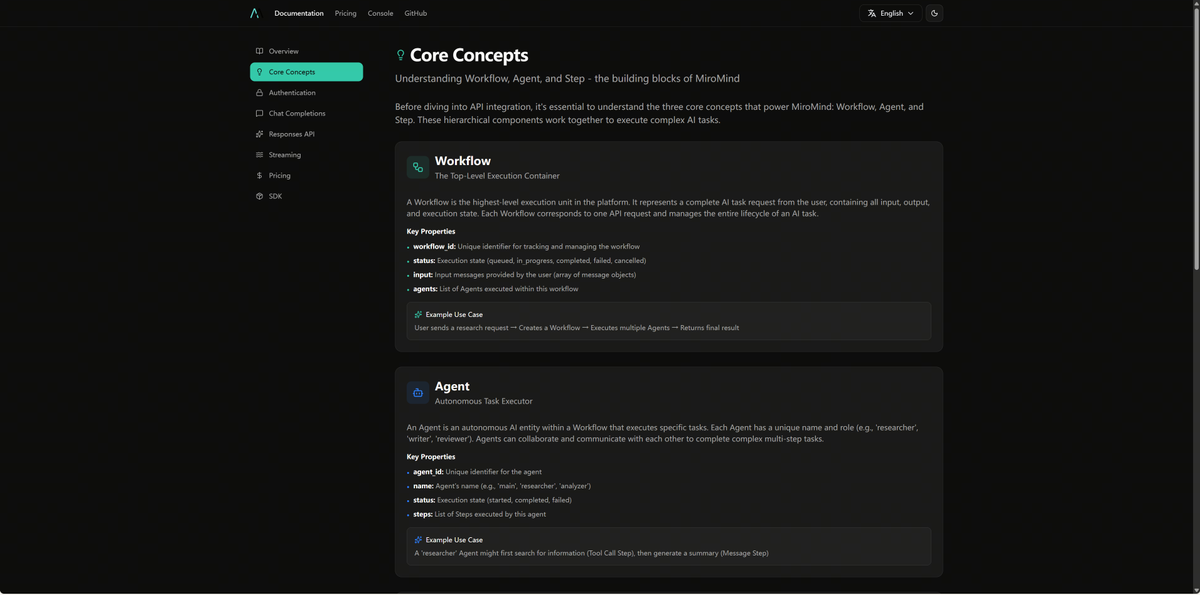Image resolution: width=1200 pixels, height=595 pixels.
Task: Click the Responses API sparkle icon
Action: point(259,134)
